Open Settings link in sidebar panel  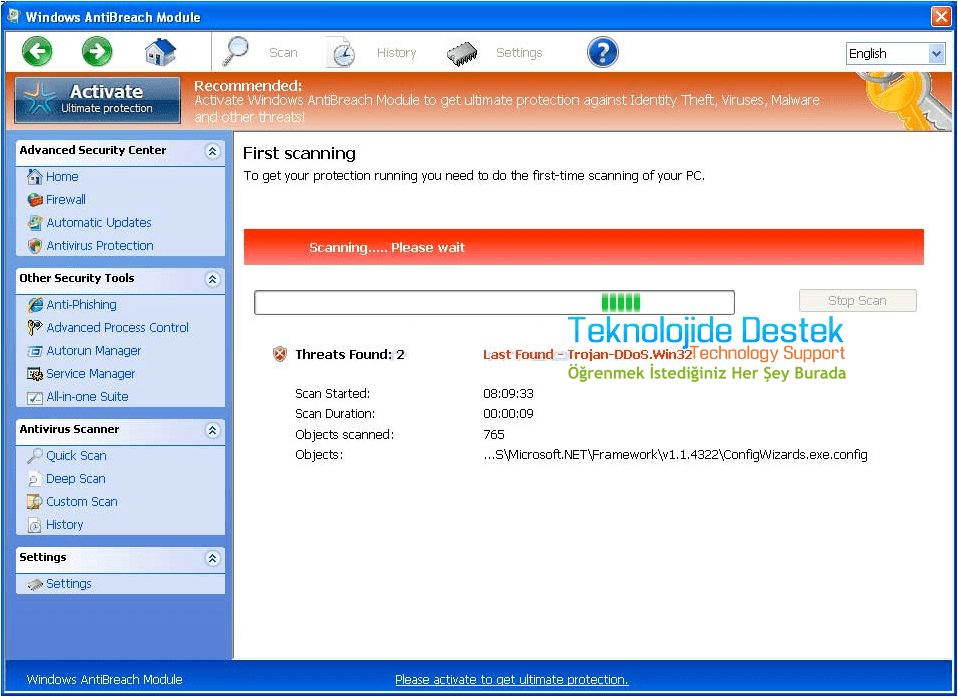[69, 584]
